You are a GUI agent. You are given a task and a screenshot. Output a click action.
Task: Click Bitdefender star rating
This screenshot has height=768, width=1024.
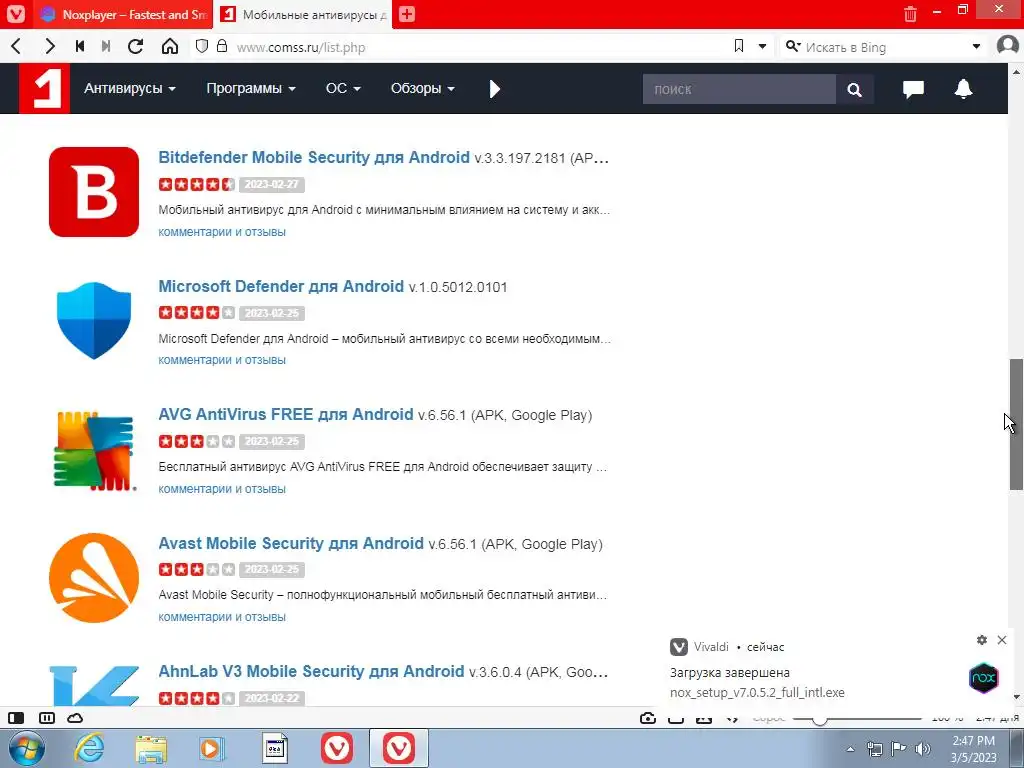197,184
